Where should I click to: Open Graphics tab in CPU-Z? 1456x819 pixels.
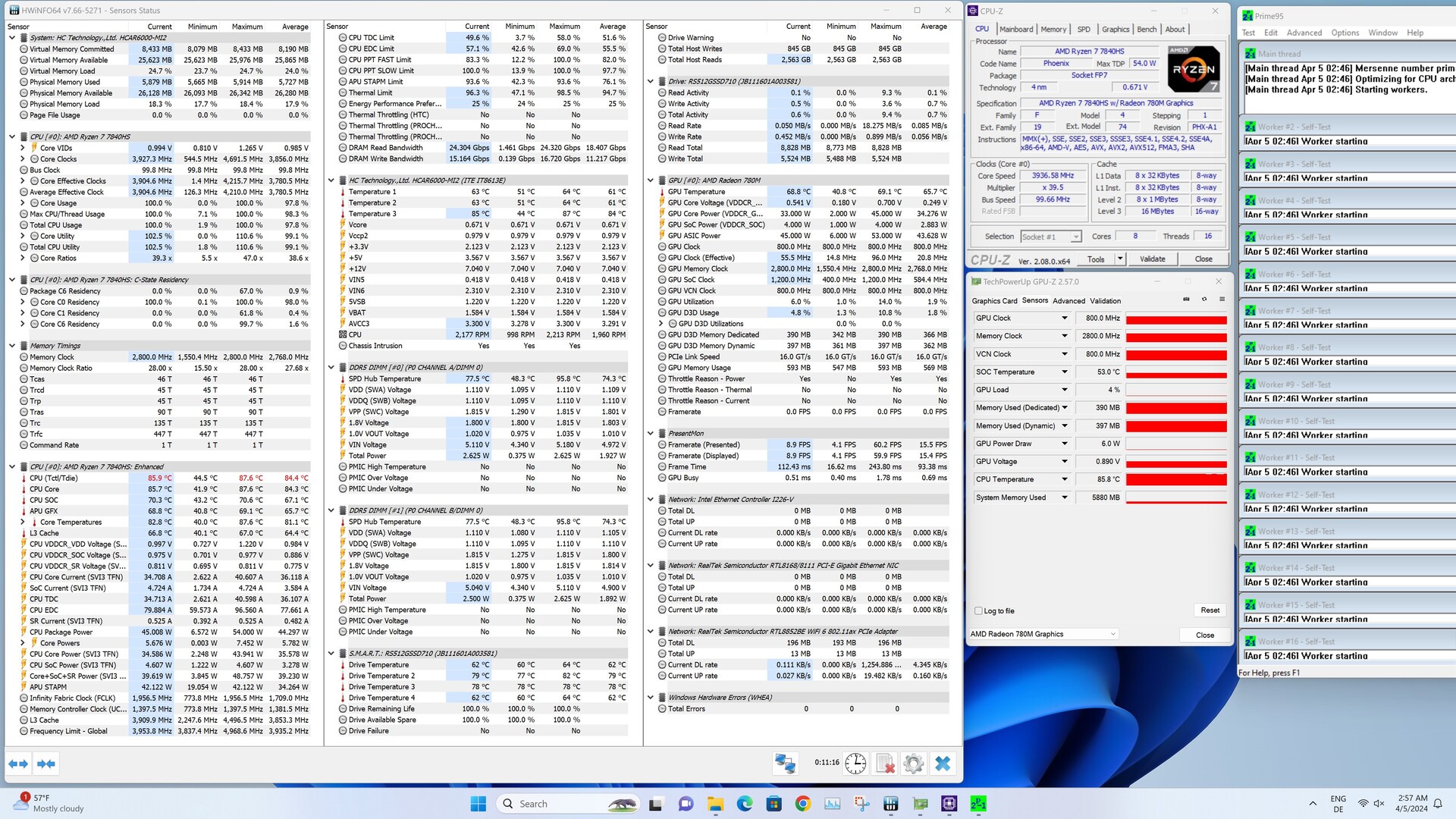coord(1115,29)
